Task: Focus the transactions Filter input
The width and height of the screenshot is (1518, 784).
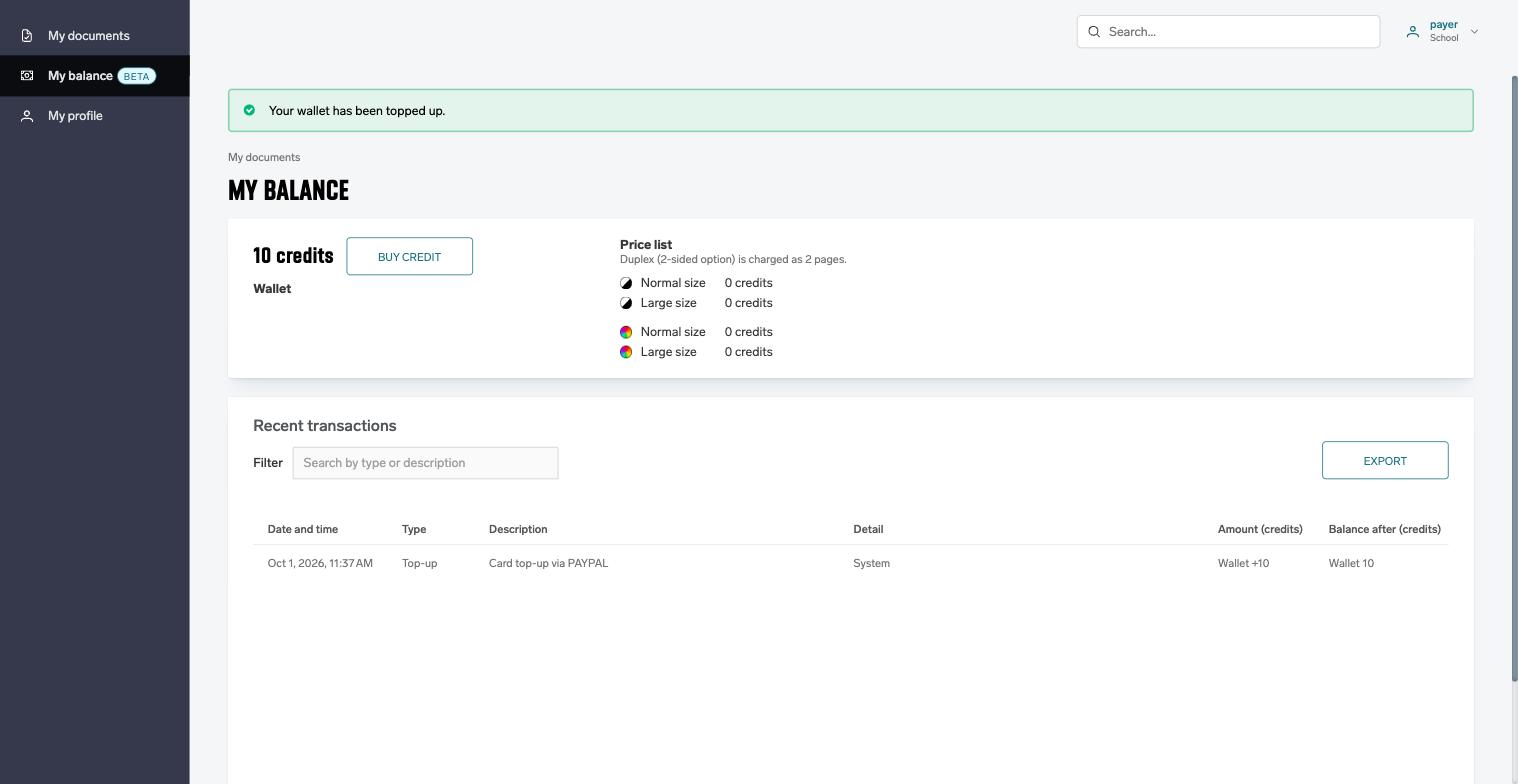Action: point(425,463)
